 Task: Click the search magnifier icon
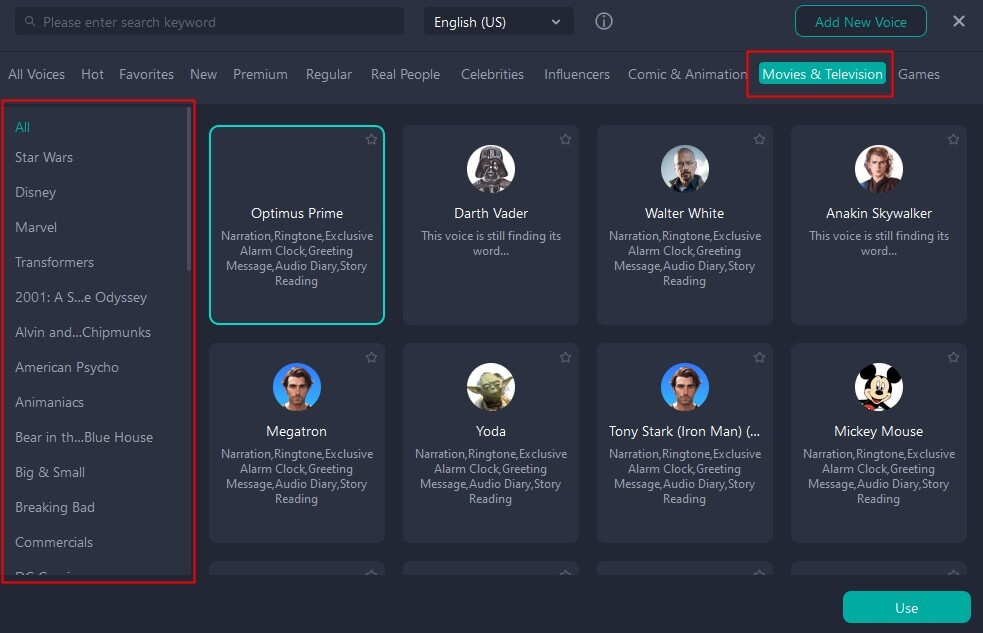30,22
